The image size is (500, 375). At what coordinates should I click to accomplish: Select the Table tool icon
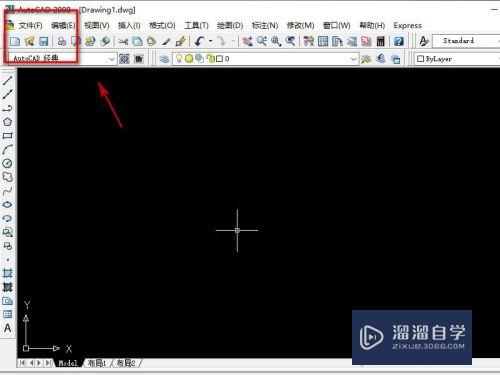[8, 314]
